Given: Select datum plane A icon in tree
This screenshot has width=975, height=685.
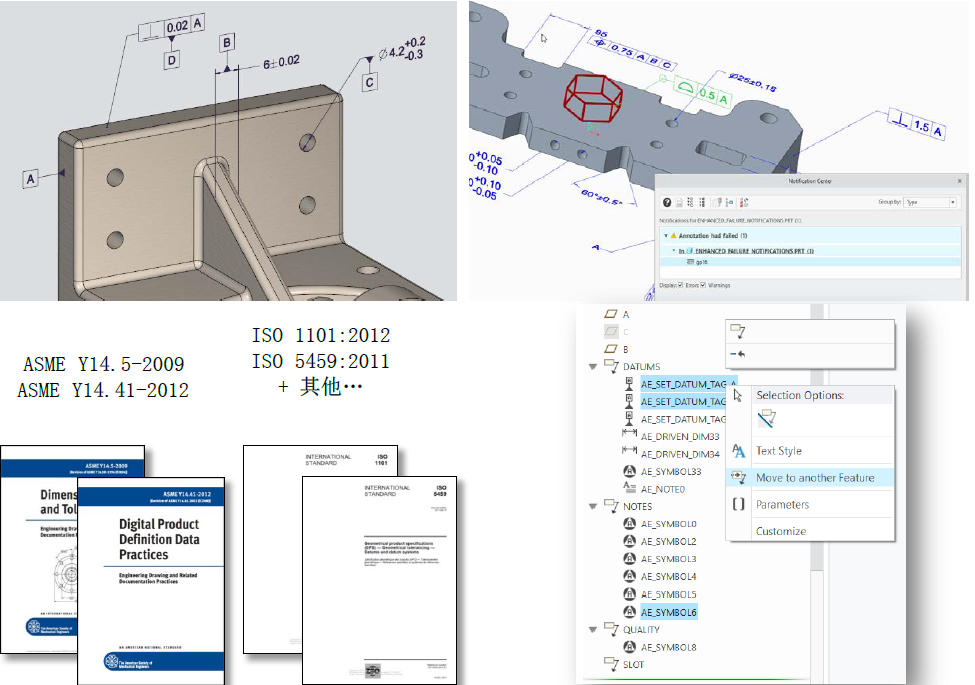Looking at the screenshot, I should click(610, 314).
